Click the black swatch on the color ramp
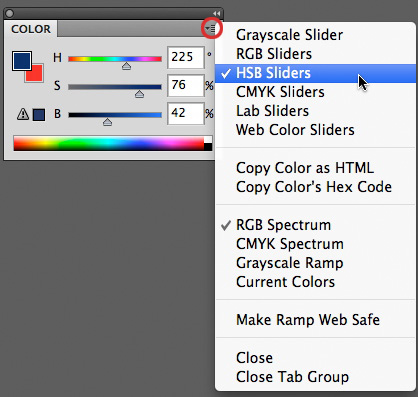Viewport: 418px width, 397px height. coord(208,147)
